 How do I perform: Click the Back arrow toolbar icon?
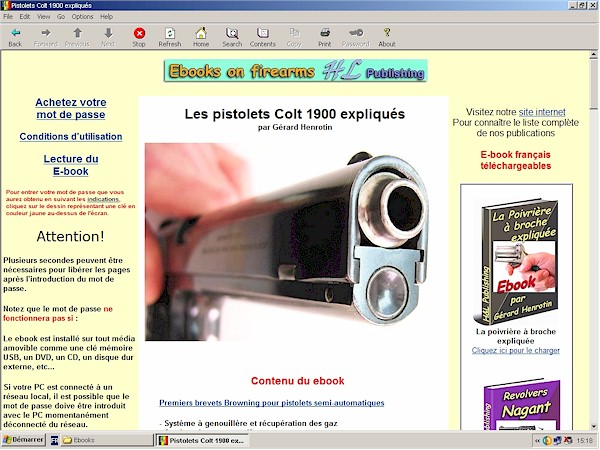(15, 33)
